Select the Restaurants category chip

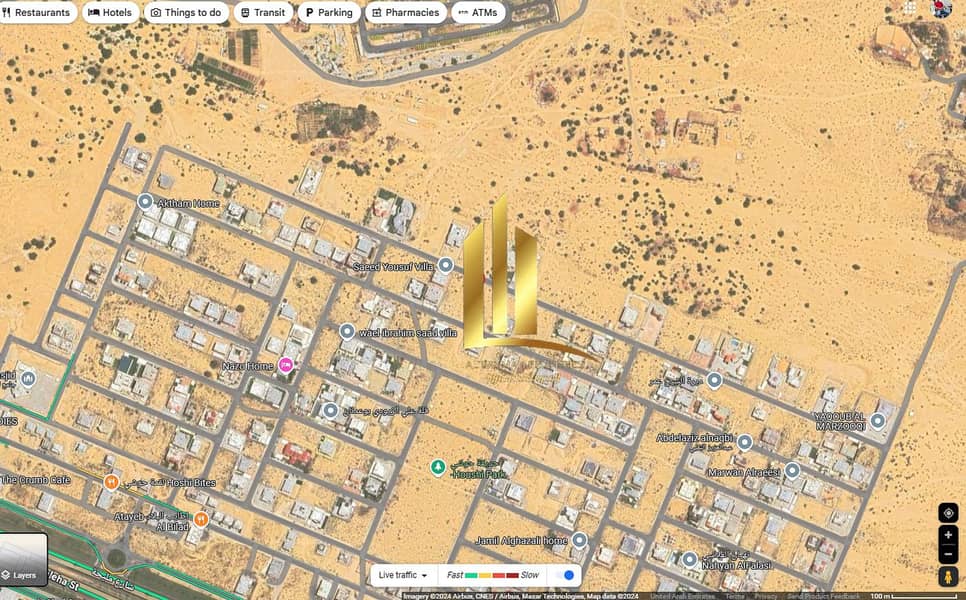pyautogui.click(x=37, y=12)
